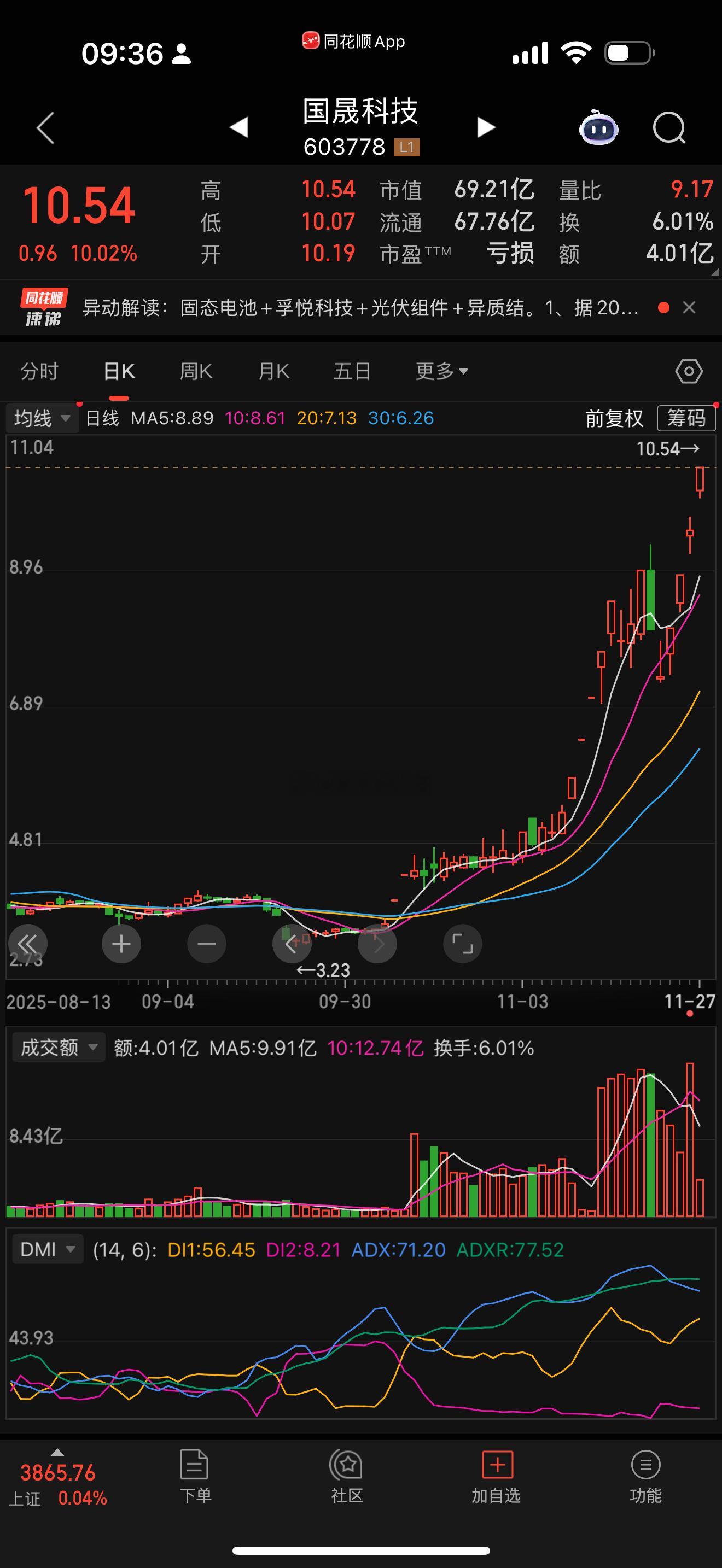Move chart left with chevron button
The width and height of the screenshot is (722, 1568).
coord(292,944)
